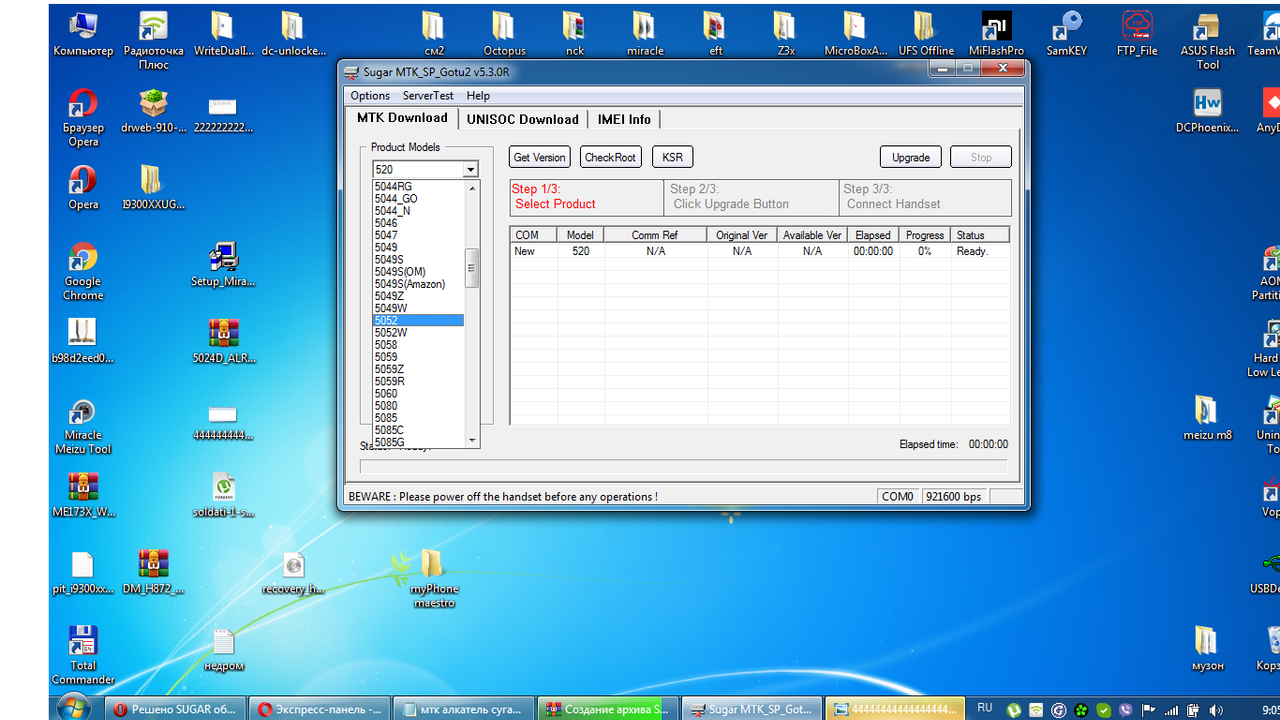
Task: Click the RU language indicator
Action: 984,708
